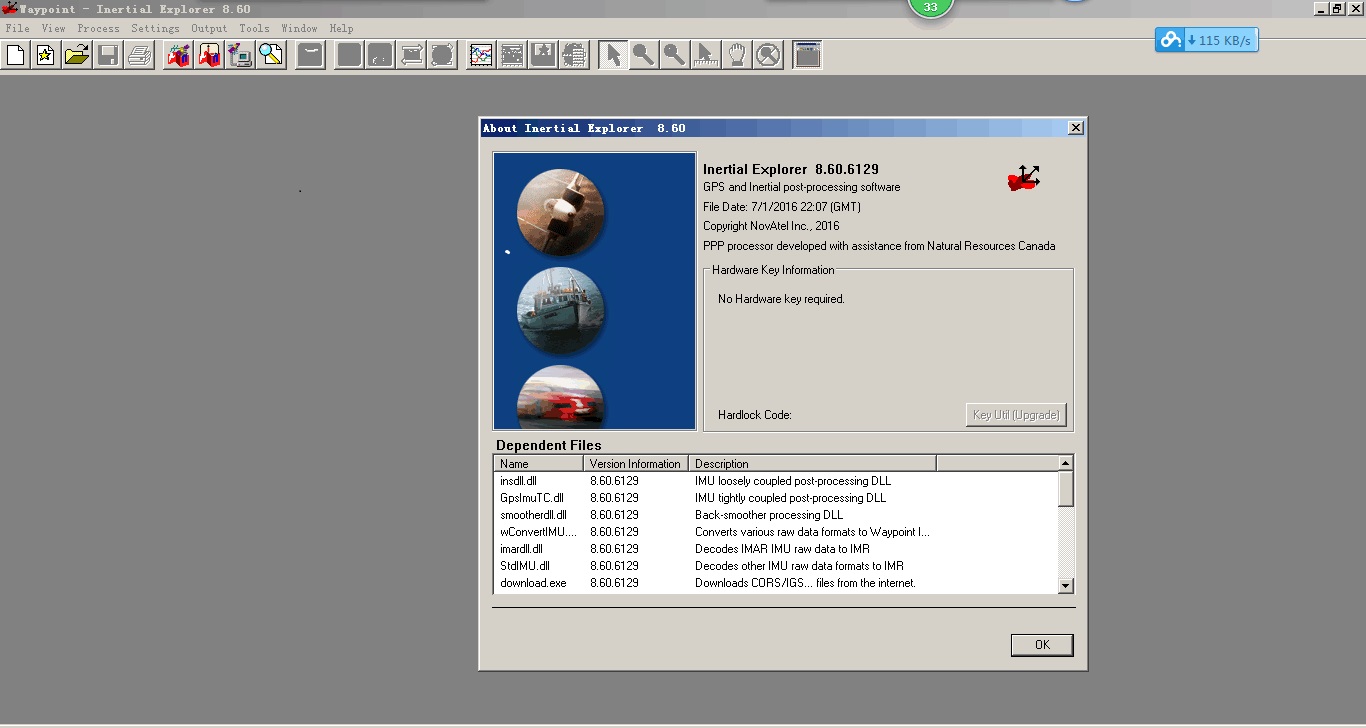Click 'Inertial Explorer 8.60.6129' heading
Image resolution: width=1366 pixels, height=728 pixels.
click(791, 169)
